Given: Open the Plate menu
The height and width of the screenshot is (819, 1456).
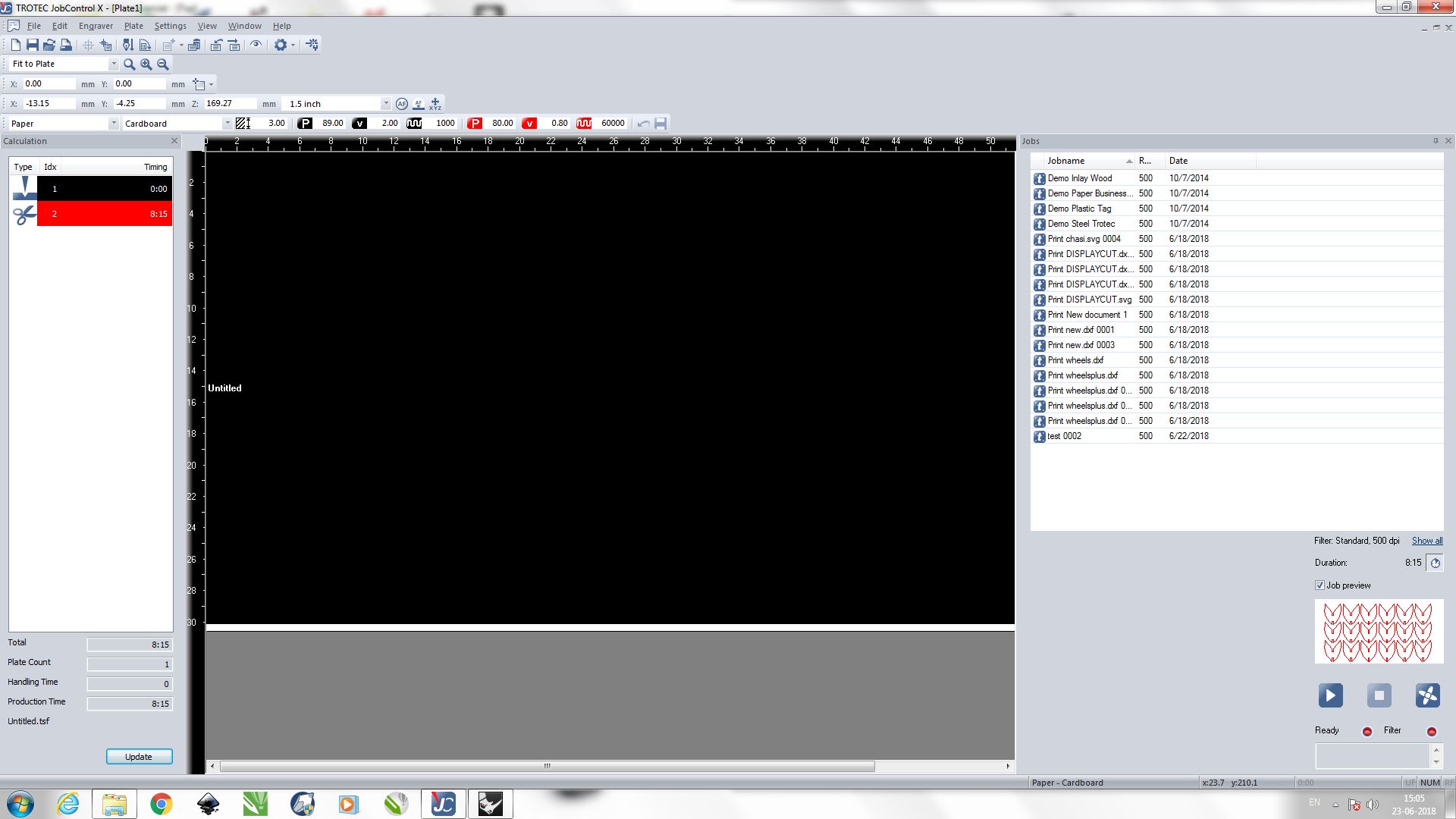Looking at the screenshot, I should pos(133,26).
